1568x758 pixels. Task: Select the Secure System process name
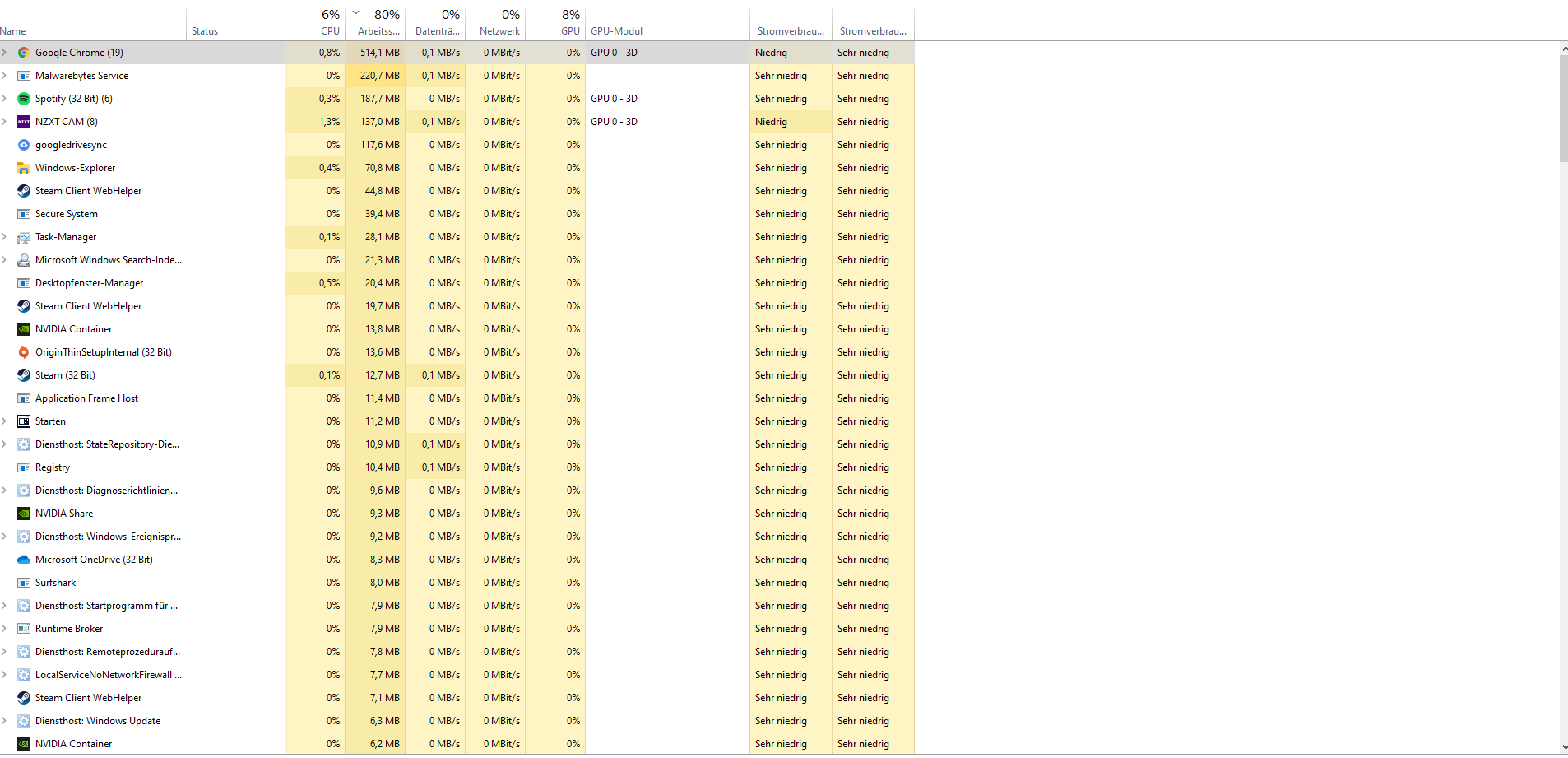[66, 214]
